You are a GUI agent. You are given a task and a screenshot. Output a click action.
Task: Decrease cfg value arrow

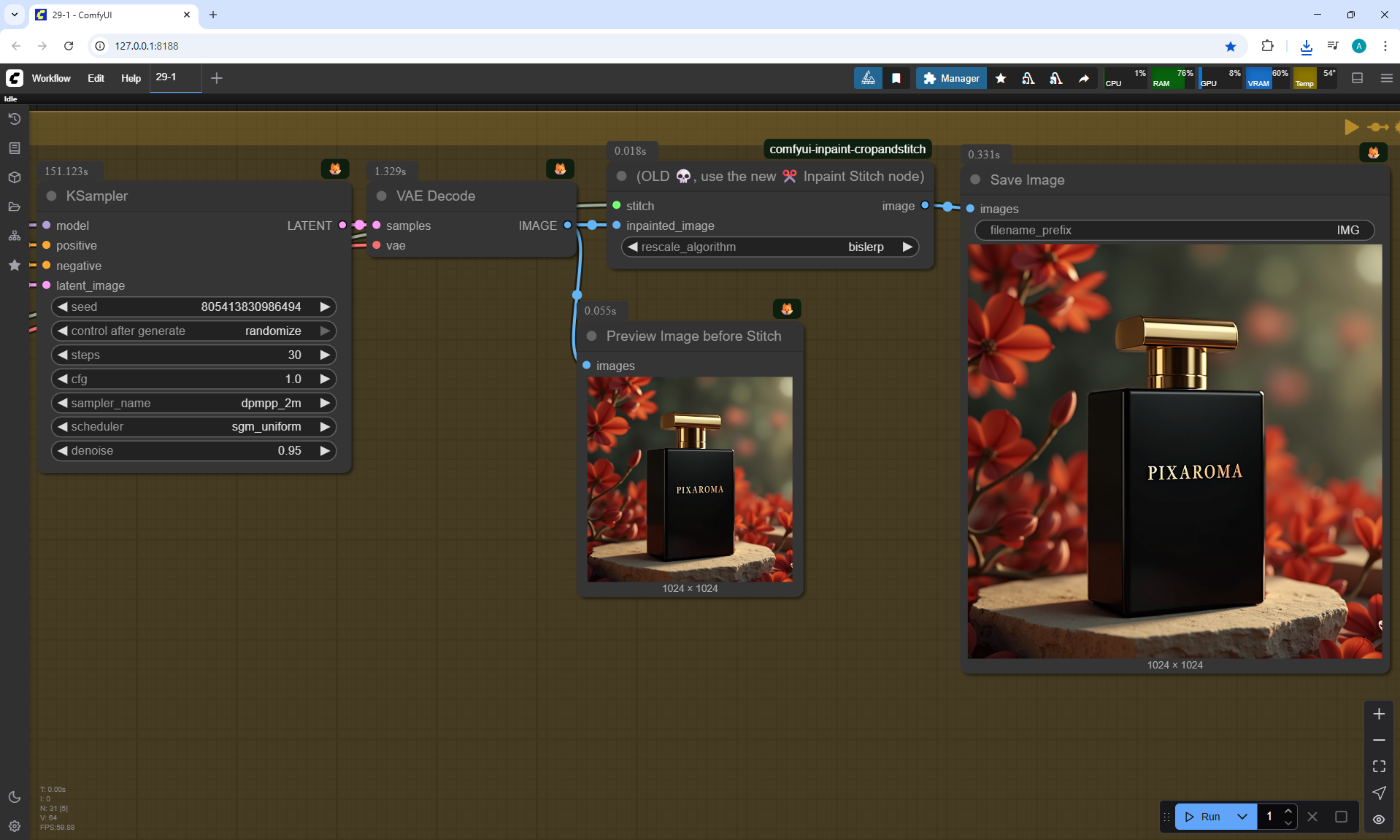(63, 379)
